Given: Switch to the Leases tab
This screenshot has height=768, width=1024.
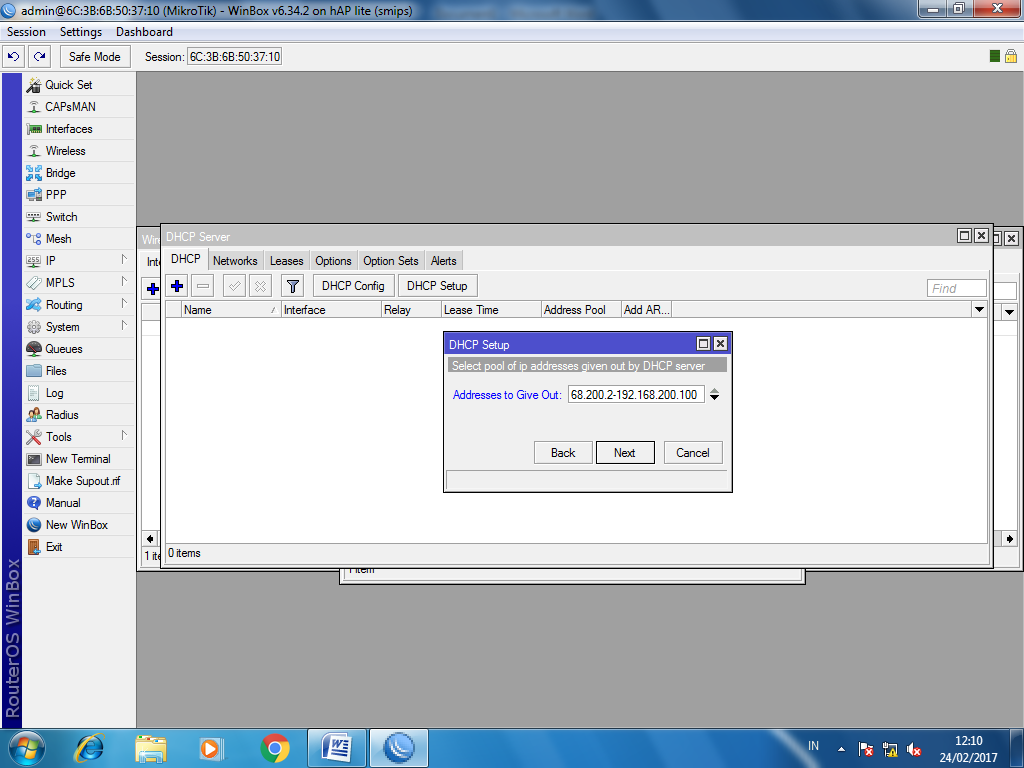Looking at the screenshot, I should point(287,261).
